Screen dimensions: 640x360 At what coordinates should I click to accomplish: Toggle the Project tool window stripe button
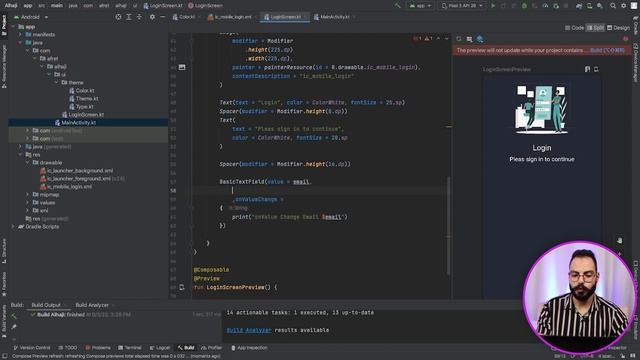[x=4, y=25]
